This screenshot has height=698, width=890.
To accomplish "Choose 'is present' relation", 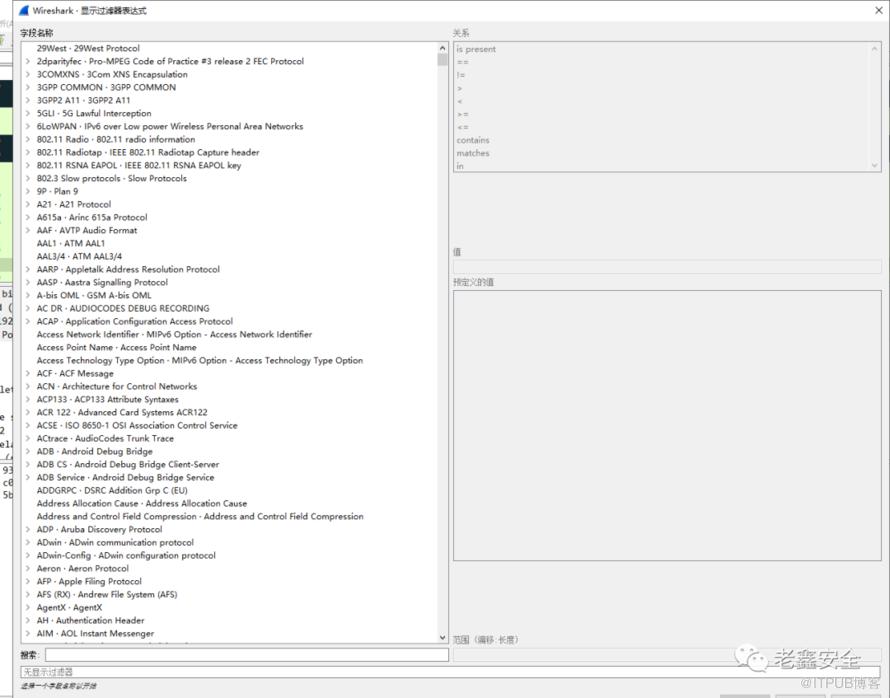I will pyautogui.click(x=476, y=49).
